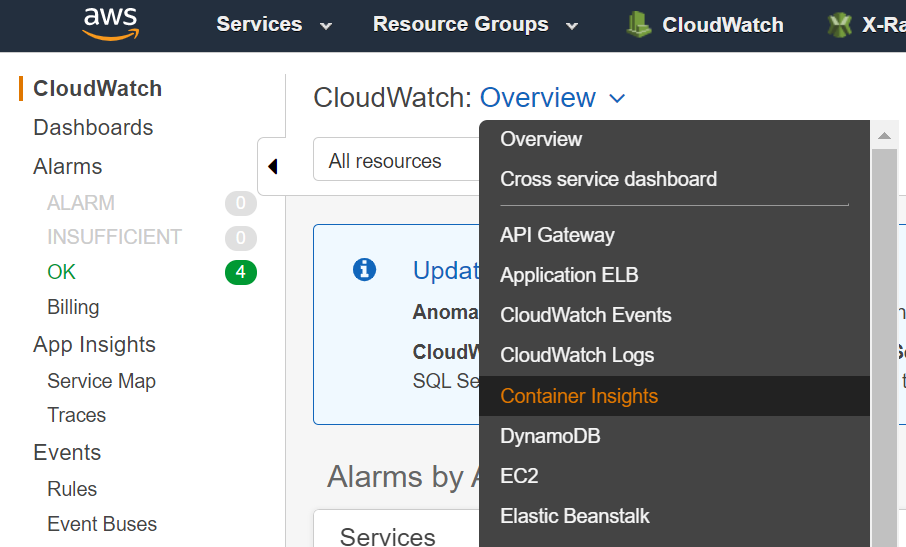906x547 pixels.
Task: Choose CloudWatch Logs from the list
Action: coord(577,355)
